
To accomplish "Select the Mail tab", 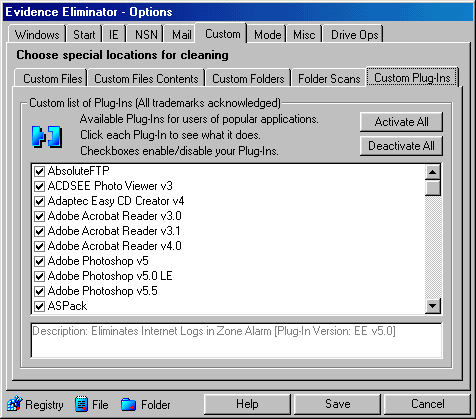I will 181,34.
